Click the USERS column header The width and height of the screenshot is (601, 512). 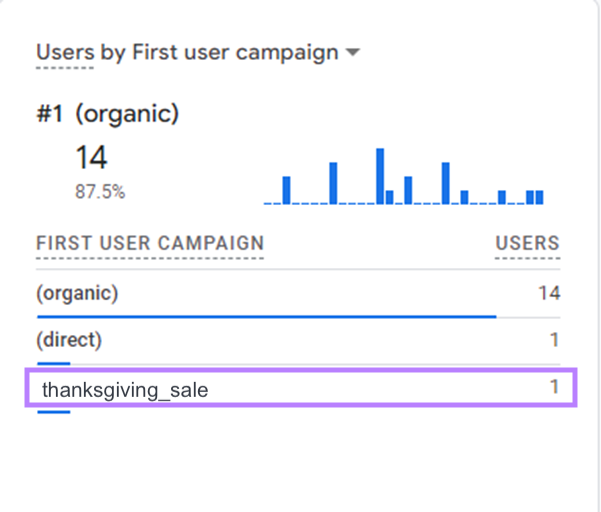[527, 243]
